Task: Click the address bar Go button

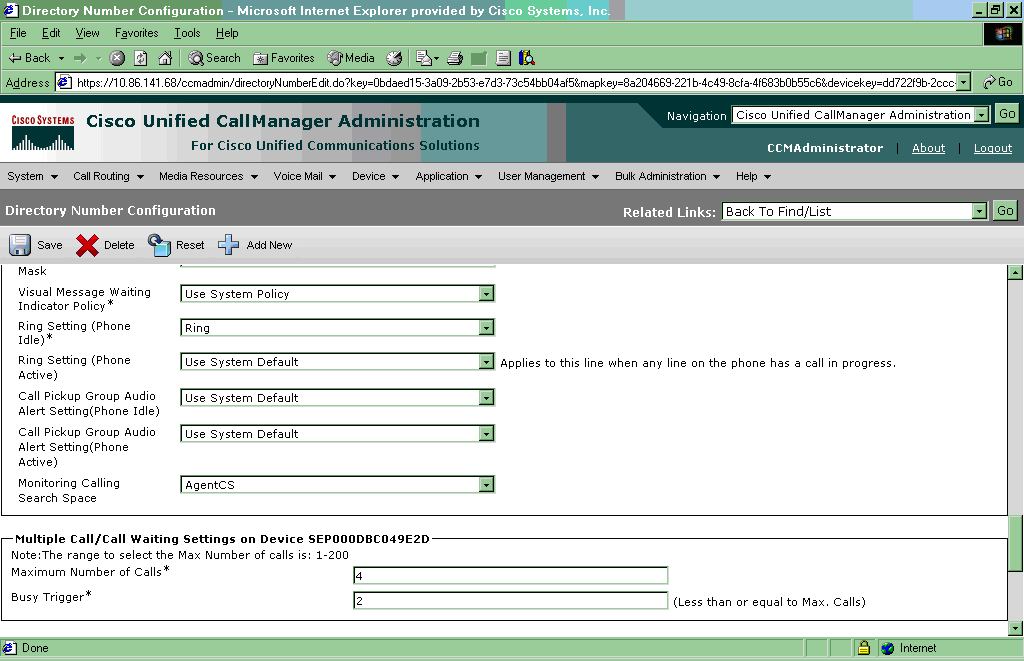Action: point(998,82)
